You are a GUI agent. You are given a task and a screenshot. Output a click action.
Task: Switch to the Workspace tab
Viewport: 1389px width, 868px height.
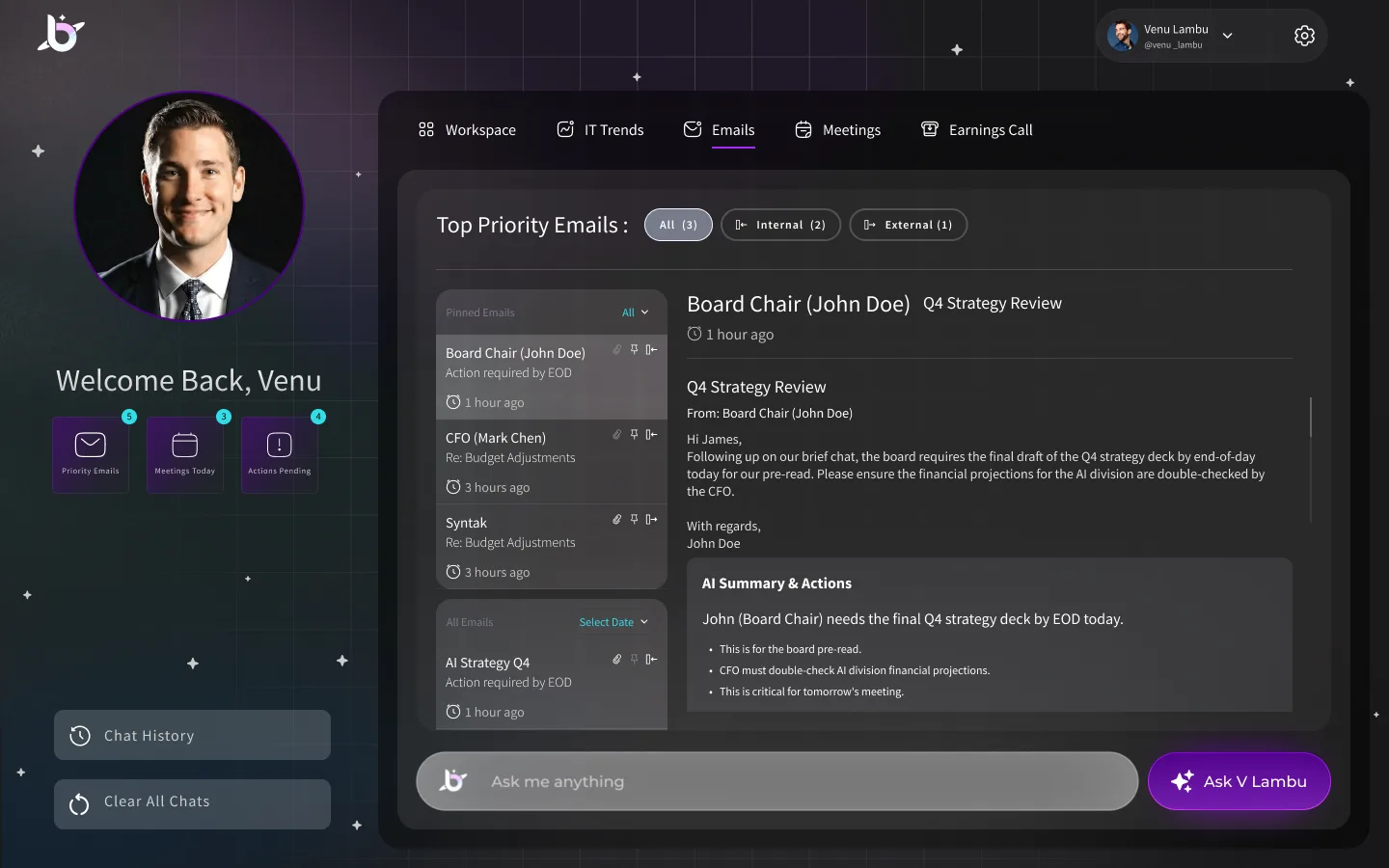(467, 130)
